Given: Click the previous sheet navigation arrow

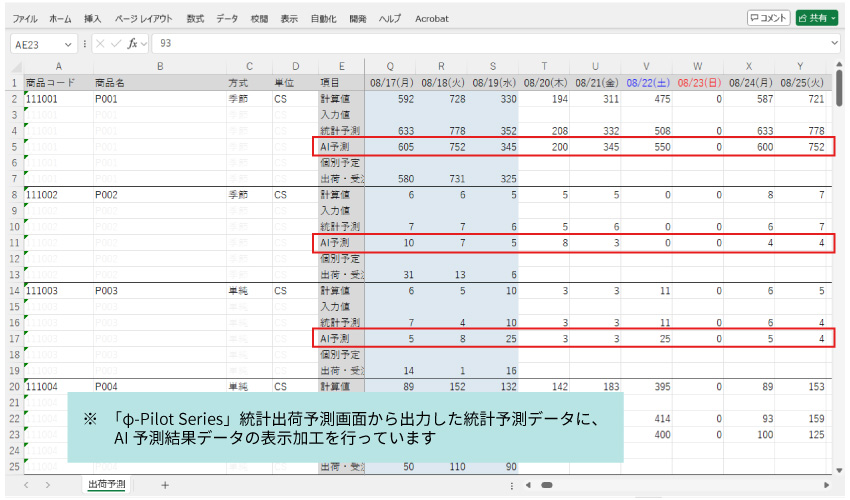Looking at the screenshot, I should (27, 485).
